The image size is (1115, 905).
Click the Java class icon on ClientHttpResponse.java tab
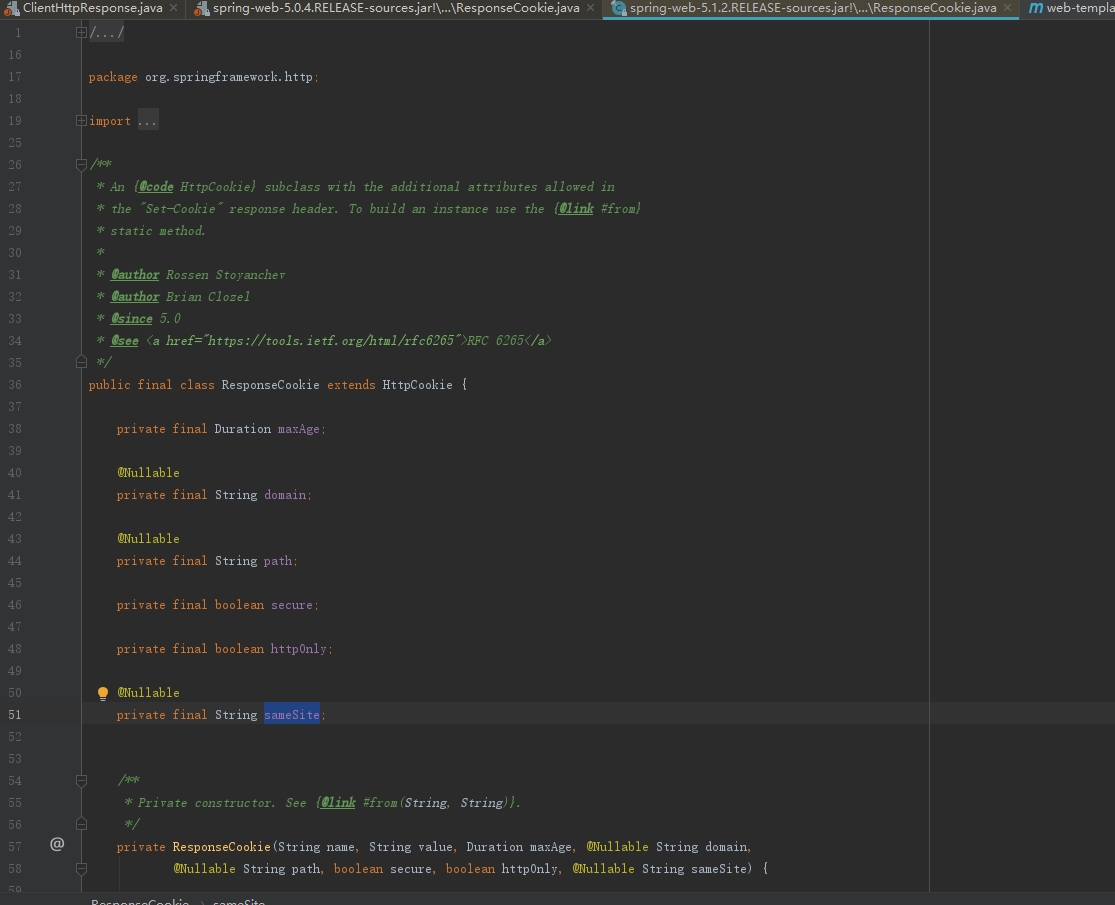click(x=12, y=8)
